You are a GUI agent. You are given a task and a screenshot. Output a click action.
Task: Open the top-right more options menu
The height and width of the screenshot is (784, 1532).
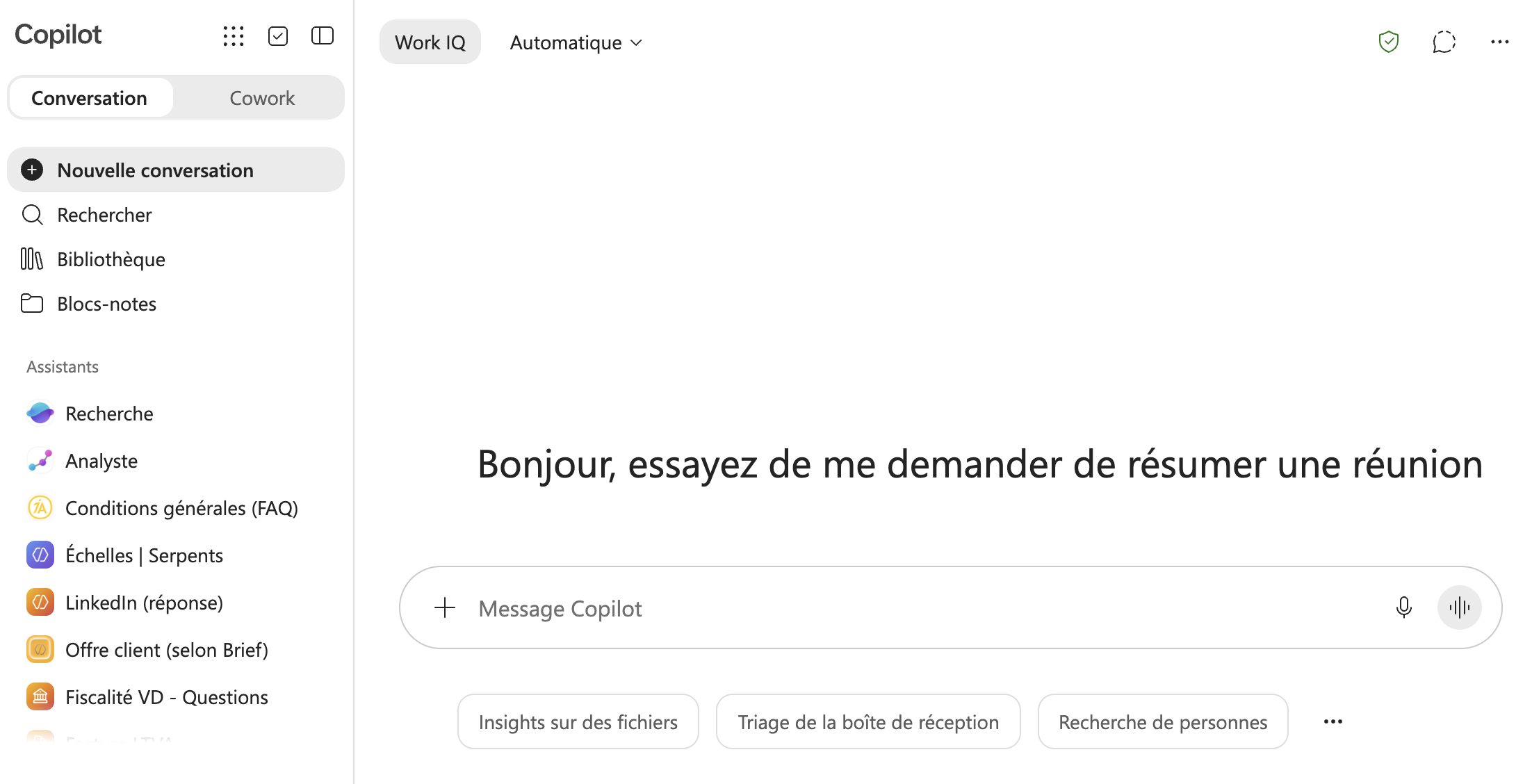(x=1500, y=42)
